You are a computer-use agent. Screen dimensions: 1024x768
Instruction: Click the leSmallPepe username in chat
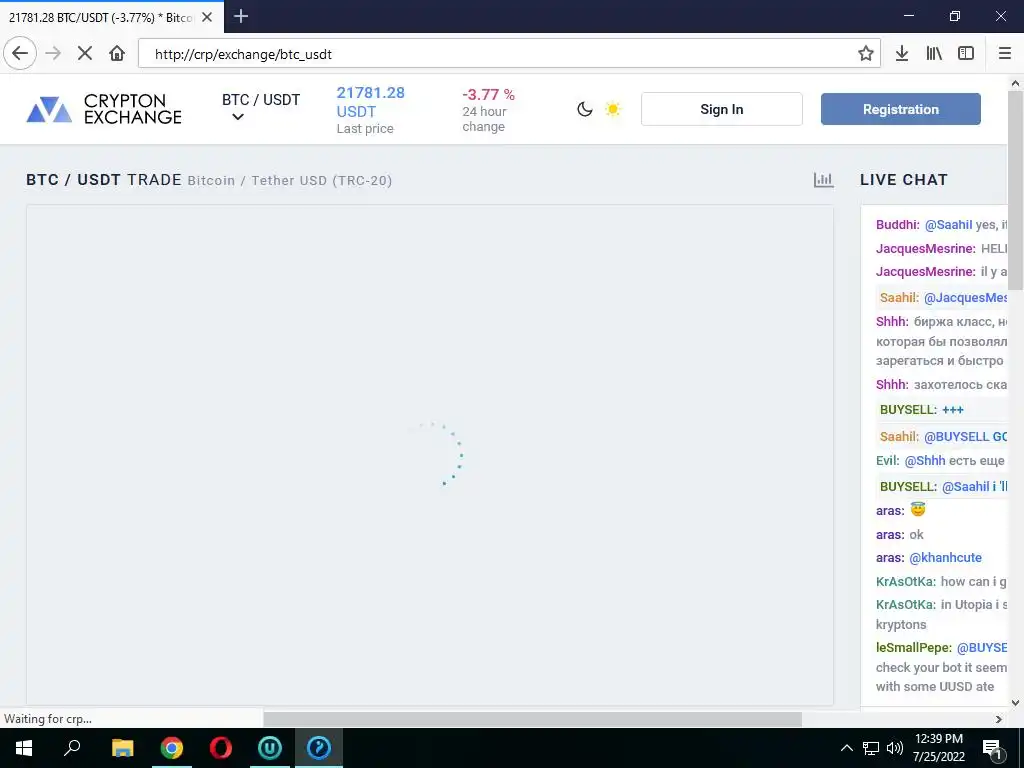click(914, 648)
